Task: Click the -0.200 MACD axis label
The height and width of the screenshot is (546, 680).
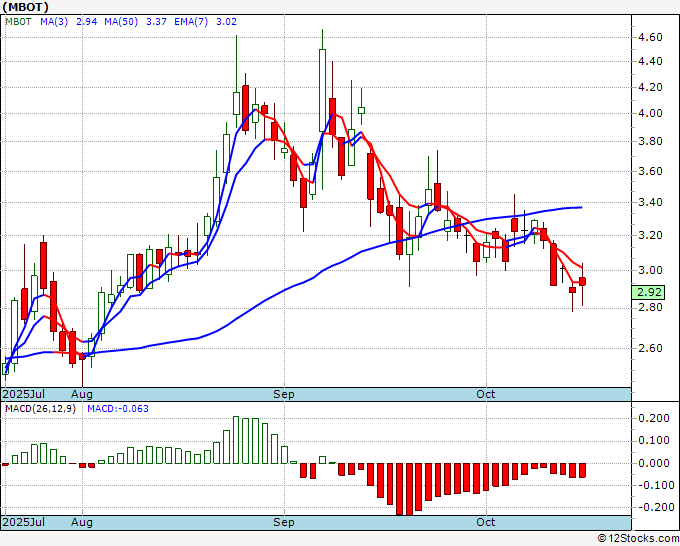Action: click(654, 507)
